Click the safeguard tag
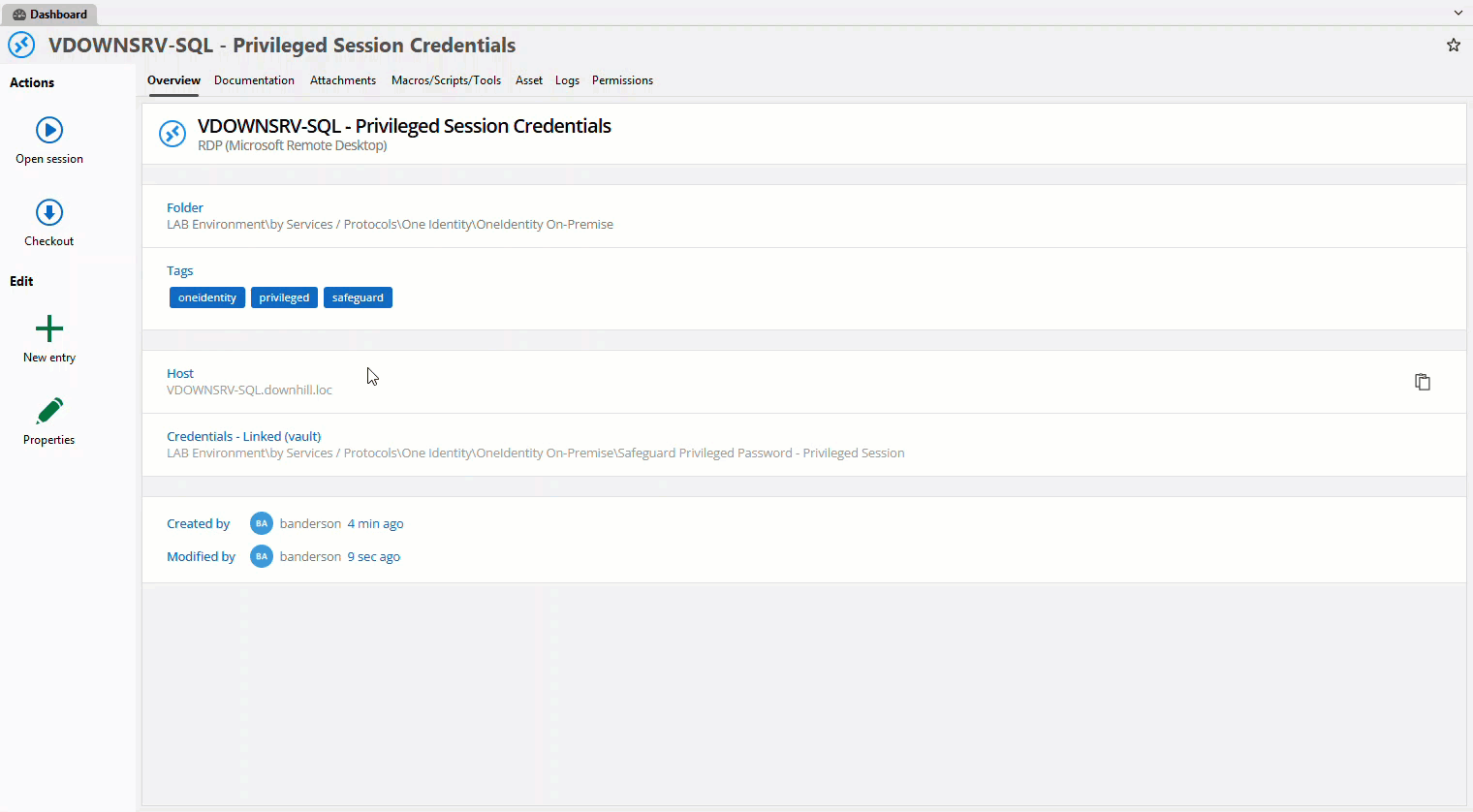Viewport: 1473px width, 812px height. coord(358,297)
